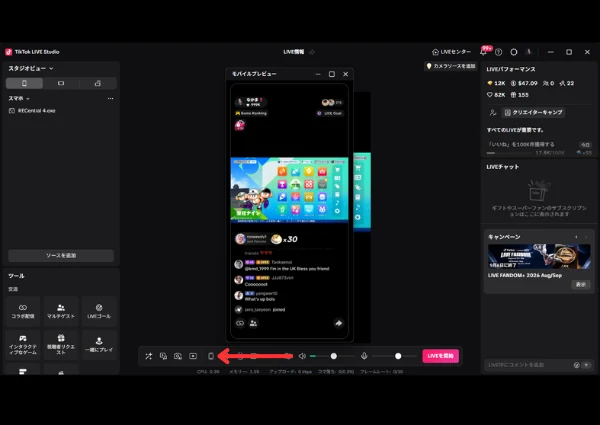The image size is (600, 425).
Task: Click the magic wand effects icon in bottom toolbar
Action: 148,356
